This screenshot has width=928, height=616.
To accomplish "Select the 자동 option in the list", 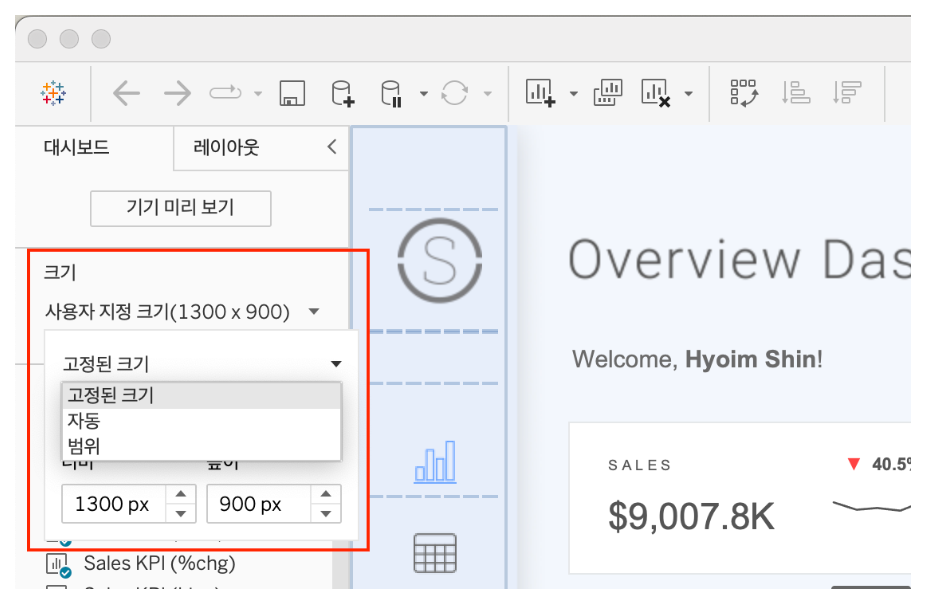I will (x=84, y=421).
